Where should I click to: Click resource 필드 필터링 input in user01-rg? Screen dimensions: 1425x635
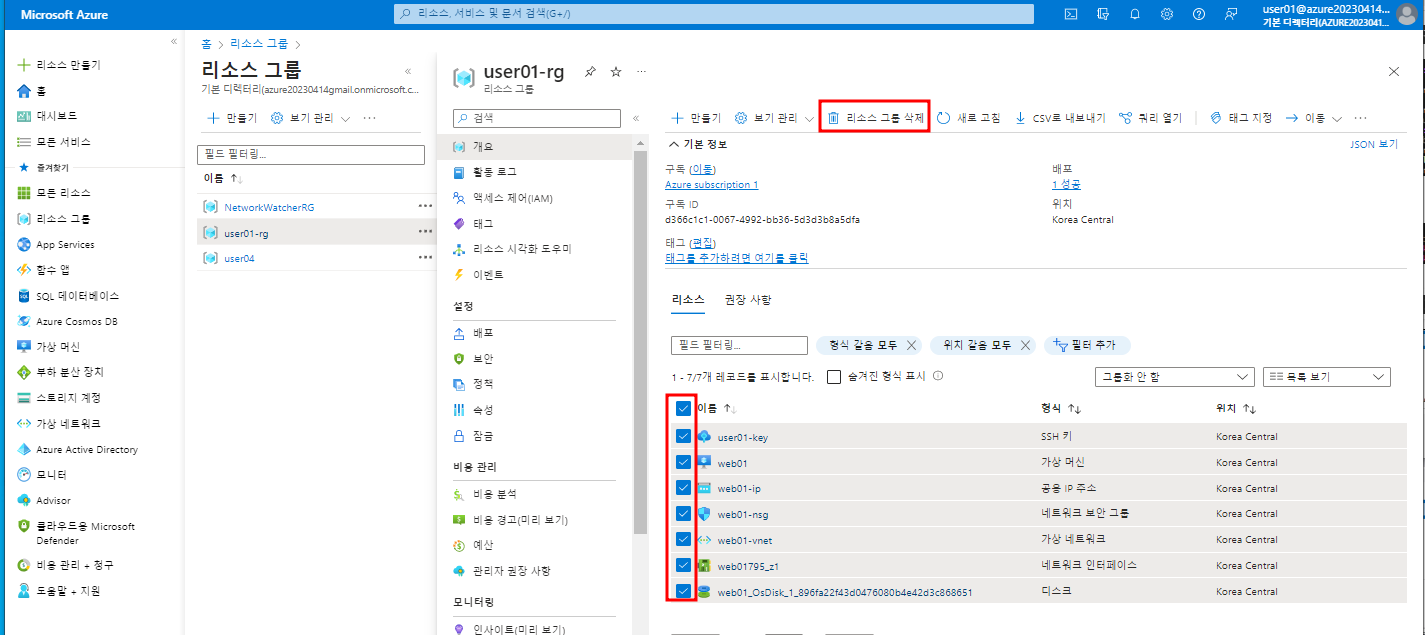tap(739, 345)
